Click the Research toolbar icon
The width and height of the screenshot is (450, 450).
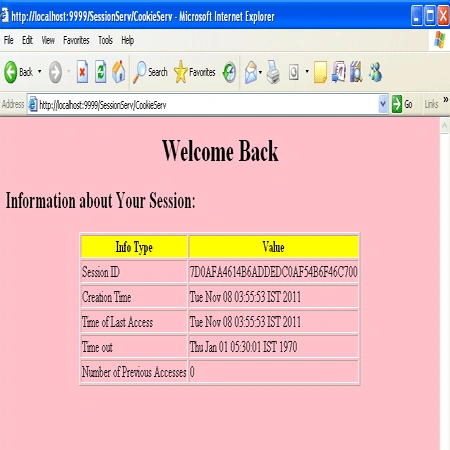tap(339, 72)
